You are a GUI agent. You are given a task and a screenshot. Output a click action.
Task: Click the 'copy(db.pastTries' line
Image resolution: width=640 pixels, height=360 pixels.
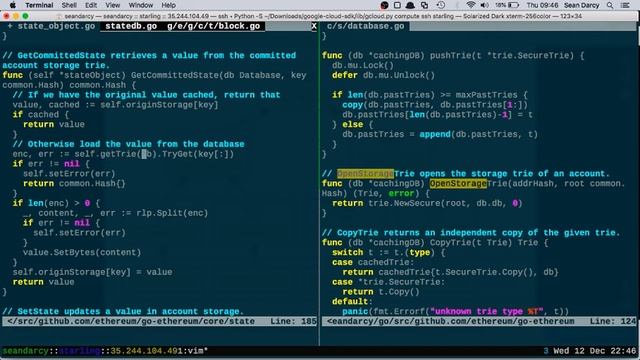coord(435,105)
